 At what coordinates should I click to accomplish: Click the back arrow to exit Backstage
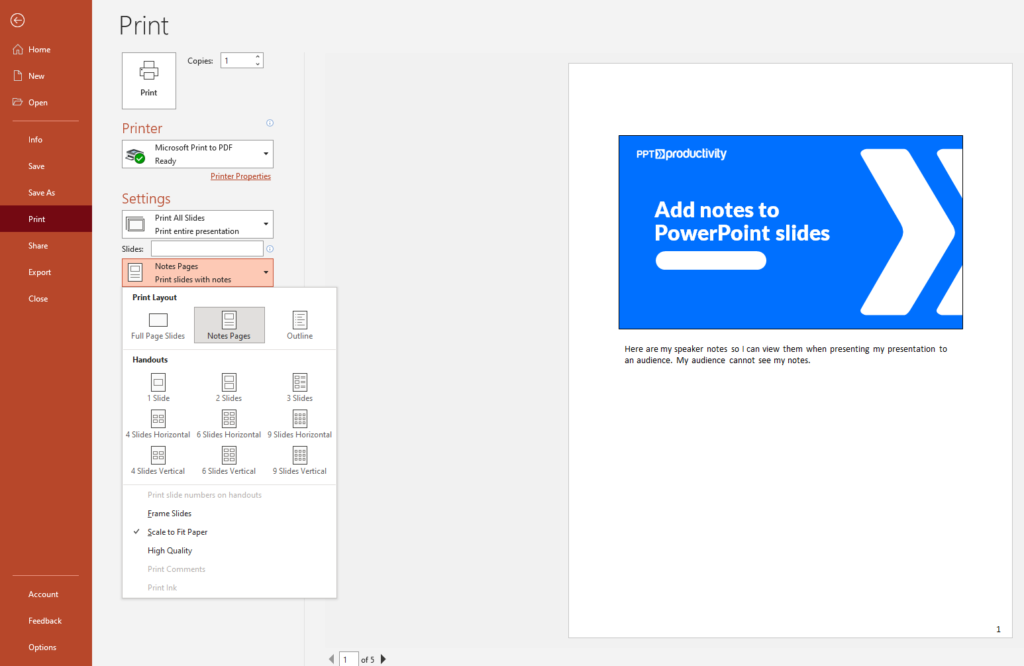[x=18, y=20]
